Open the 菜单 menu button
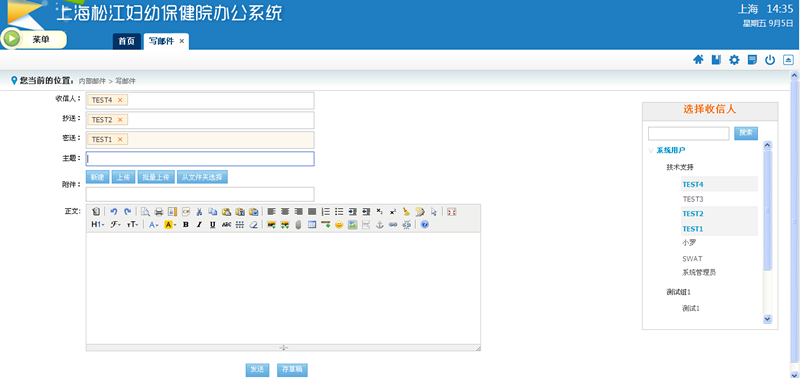Image resolution: width=800 pixels, height=378 pixels. [34, 39]
